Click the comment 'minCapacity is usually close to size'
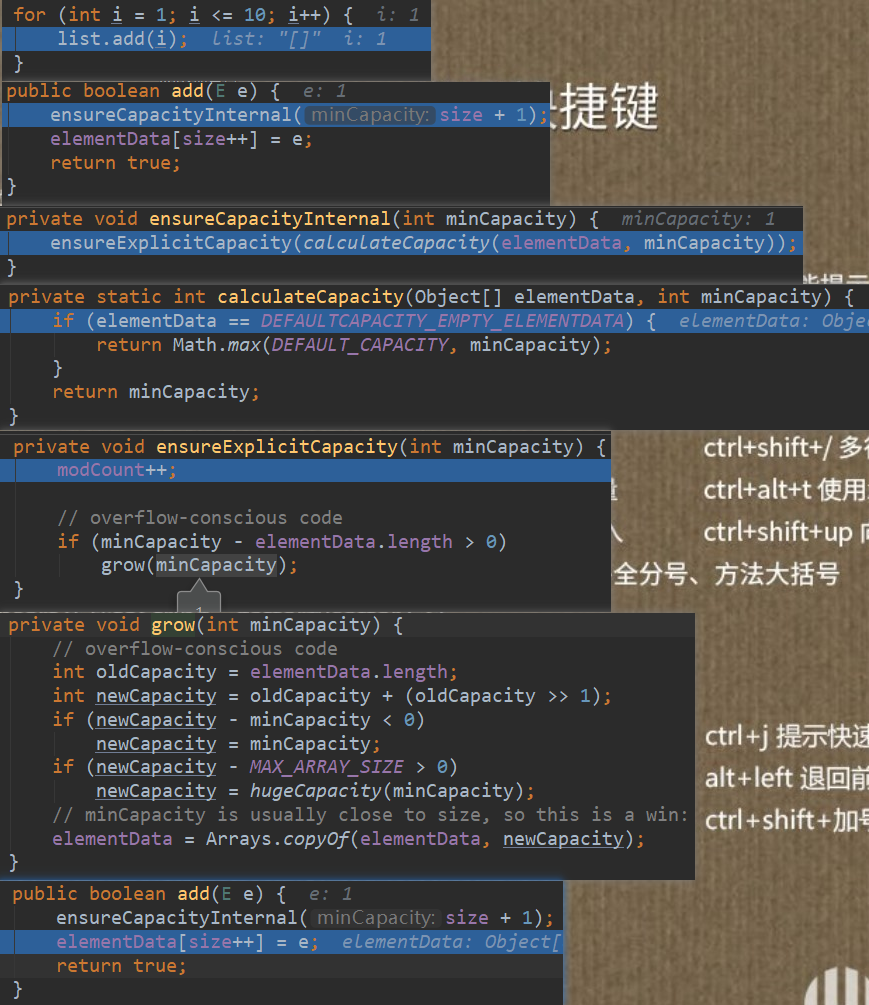Screen dimensions: 869x1005 (x=370, y=815)
